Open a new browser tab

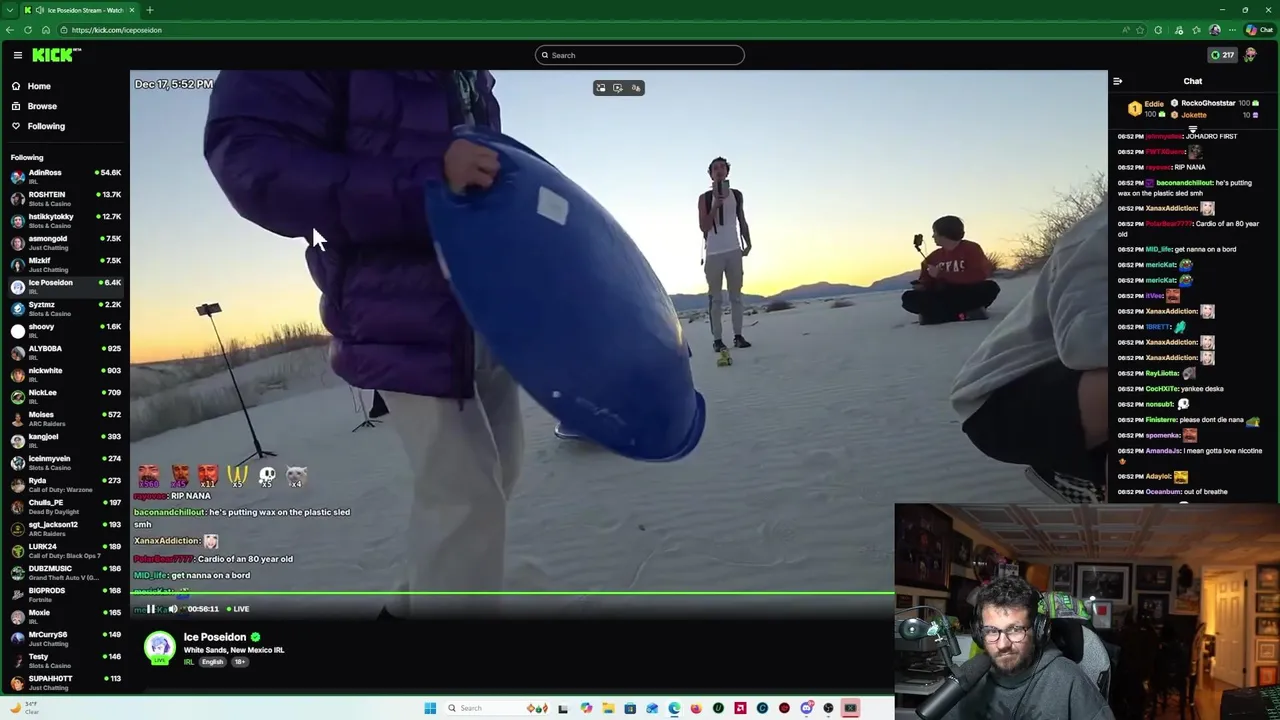pyautogui.click(x=150, y=10)
